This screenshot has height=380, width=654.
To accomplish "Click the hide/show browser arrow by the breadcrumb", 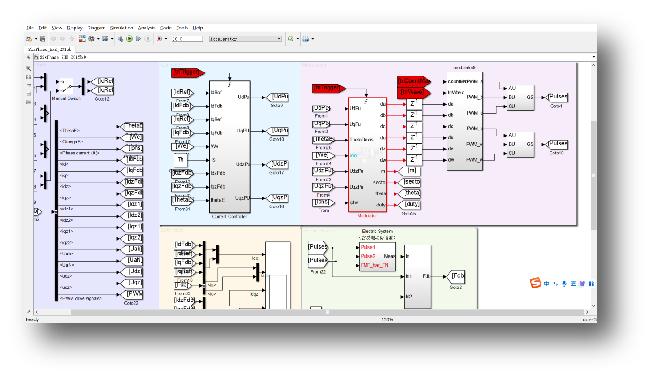I will [x=29, y=57].
